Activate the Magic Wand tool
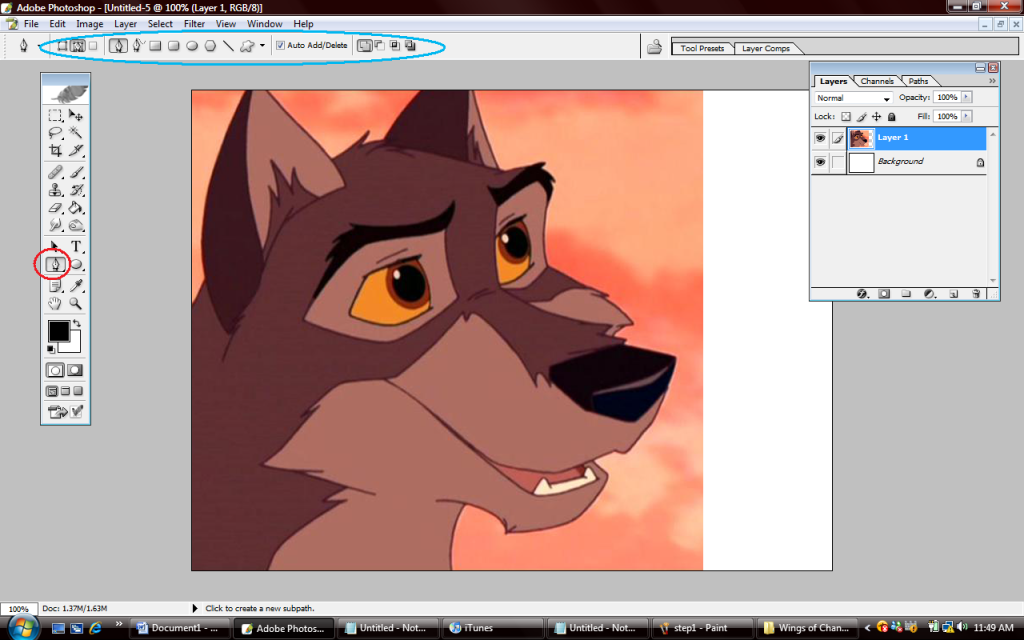 [x=76, y=133]
